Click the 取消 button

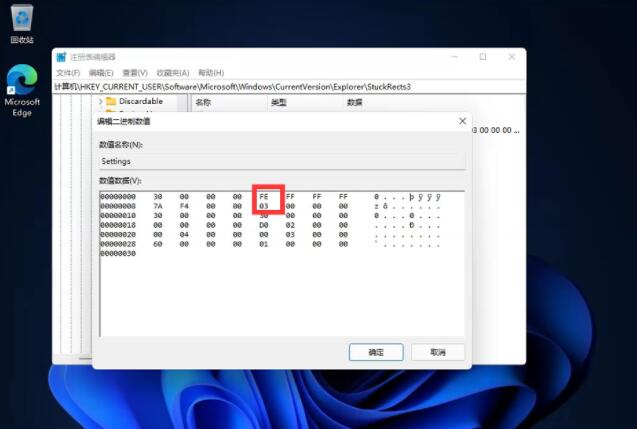click(x=437, y=352)
